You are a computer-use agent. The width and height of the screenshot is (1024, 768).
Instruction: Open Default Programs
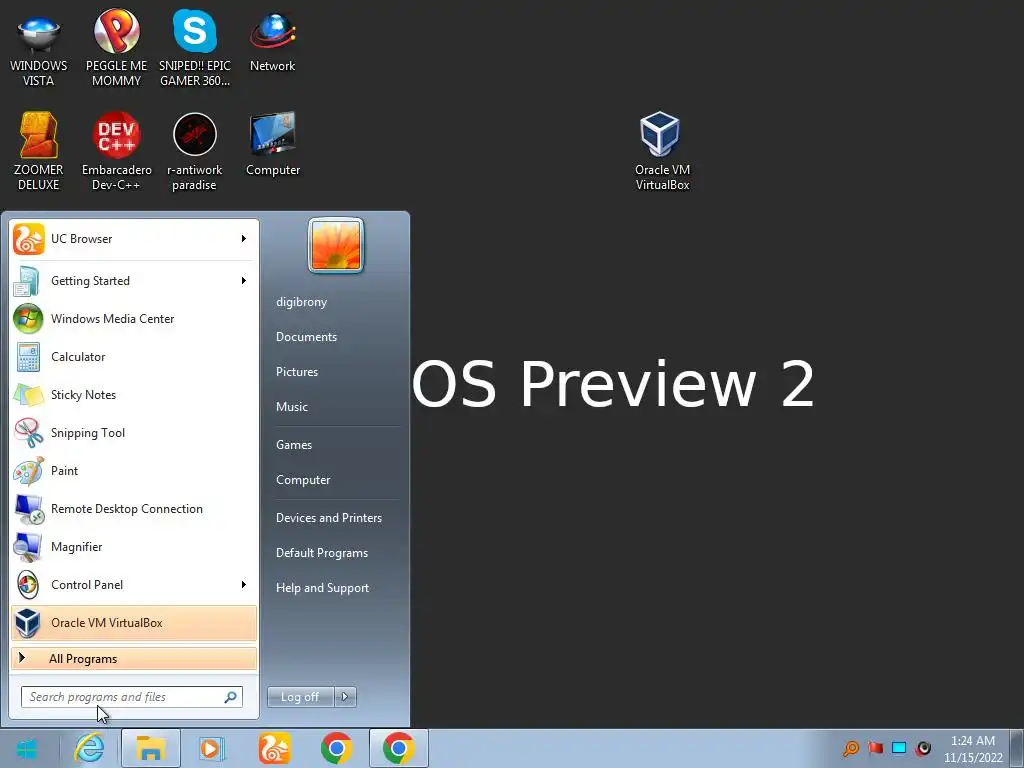coord(322,553)
